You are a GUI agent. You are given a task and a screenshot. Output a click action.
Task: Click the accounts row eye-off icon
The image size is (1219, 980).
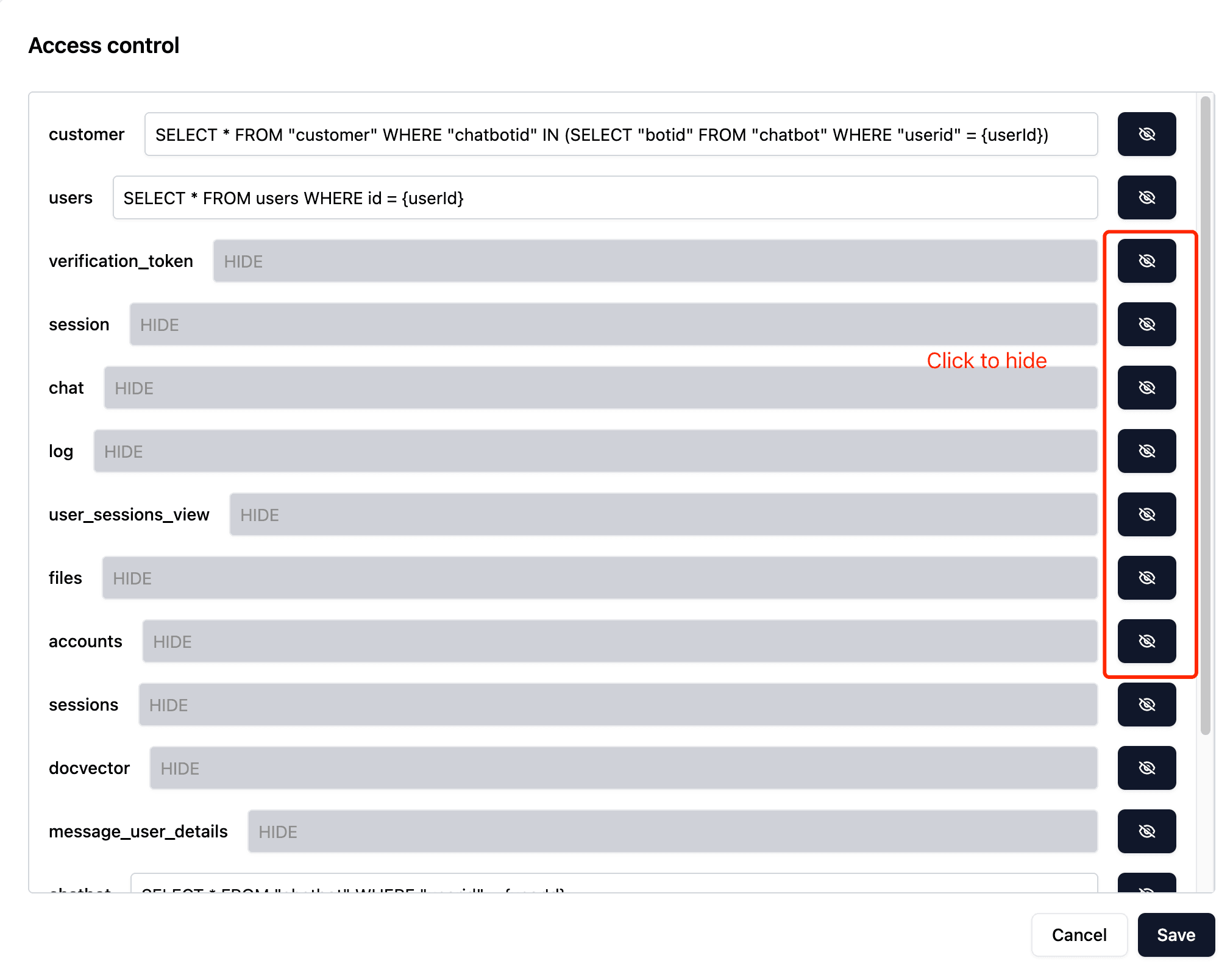1146,641
